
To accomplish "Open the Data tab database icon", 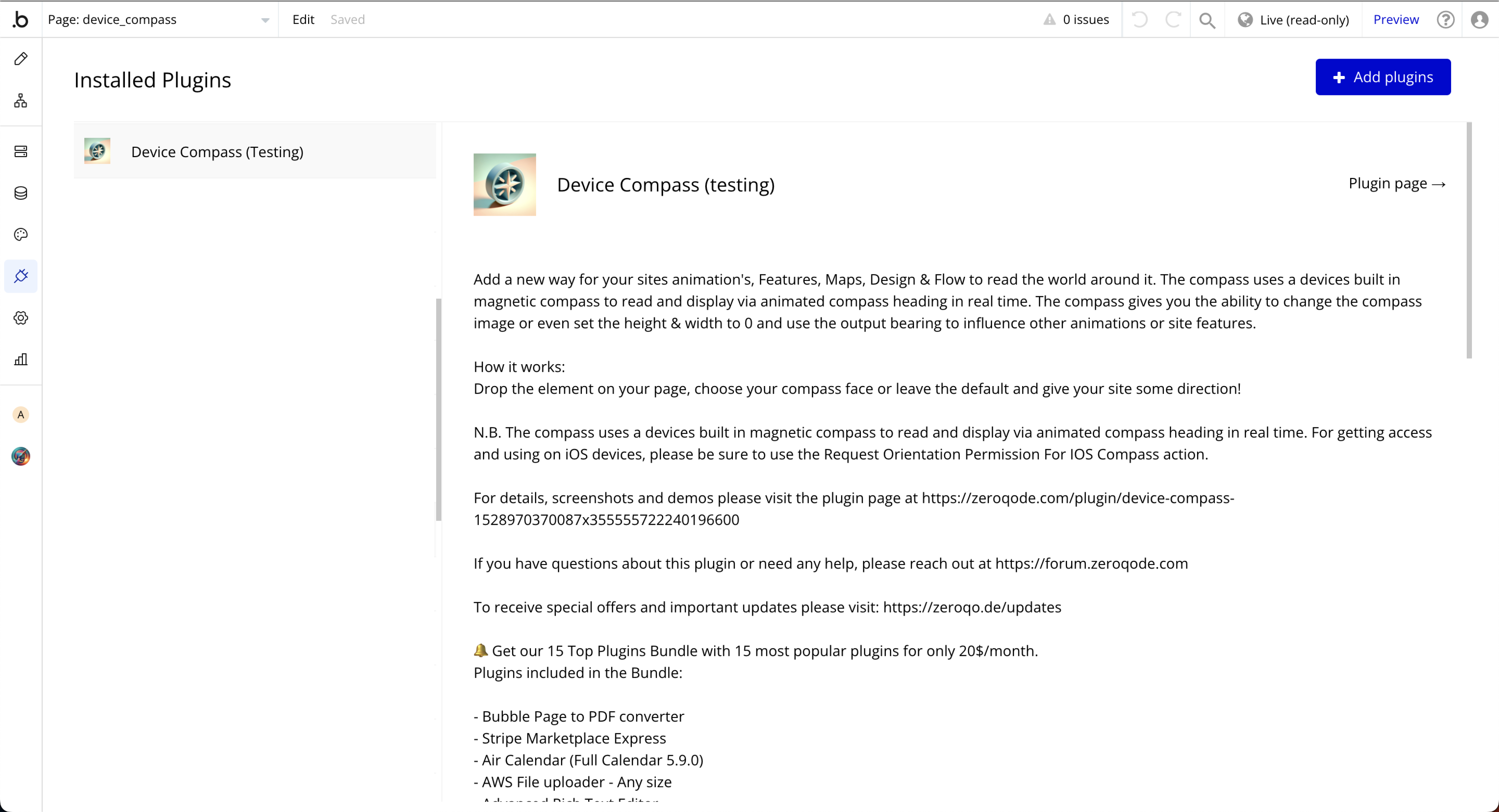I will [x=21, y=193].
